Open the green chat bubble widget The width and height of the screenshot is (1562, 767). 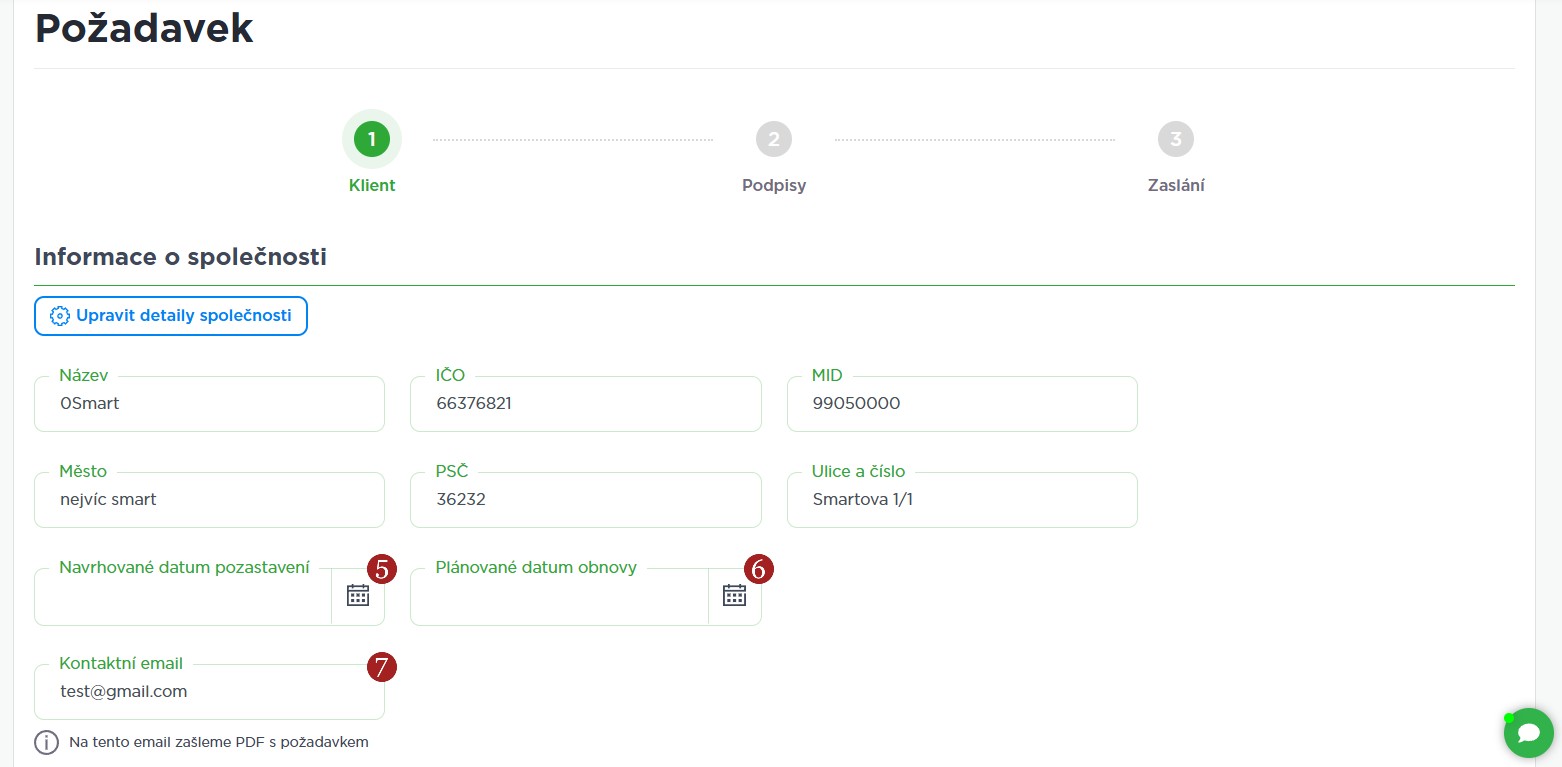point(1528,734)
